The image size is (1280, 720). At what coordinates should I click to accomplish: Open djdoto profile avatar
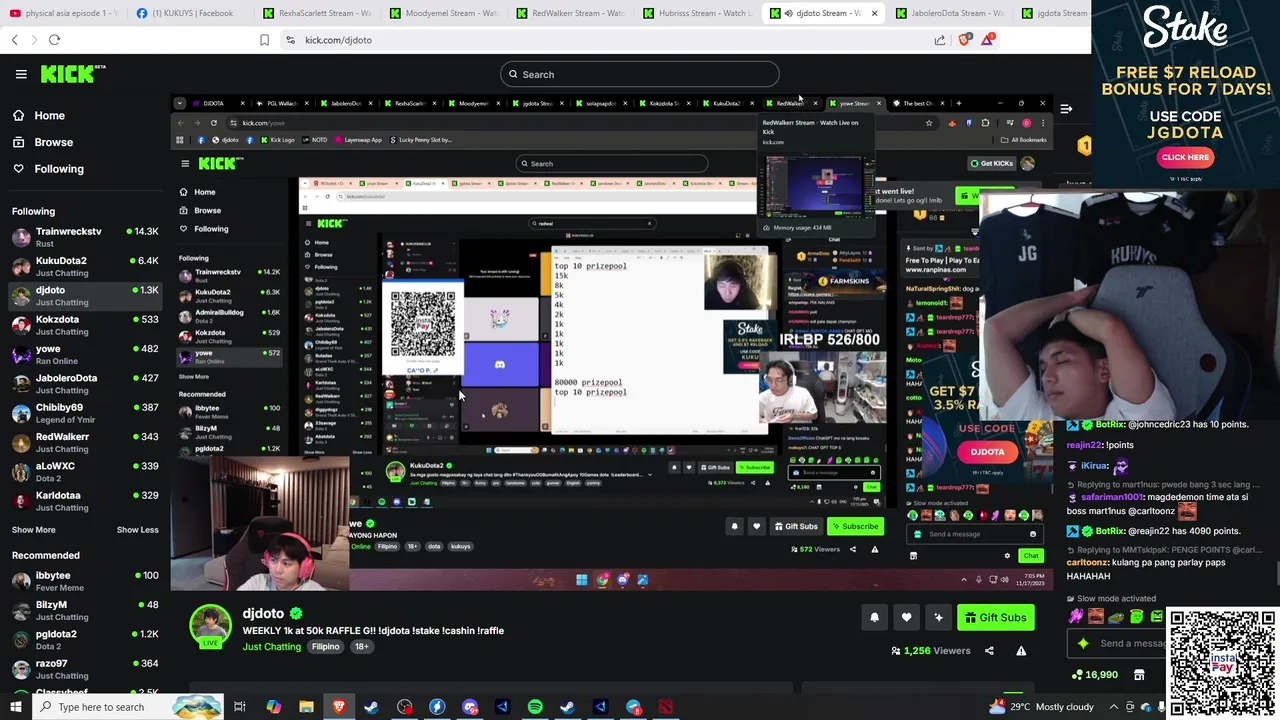pyautogui.click(x=211, y=626)
